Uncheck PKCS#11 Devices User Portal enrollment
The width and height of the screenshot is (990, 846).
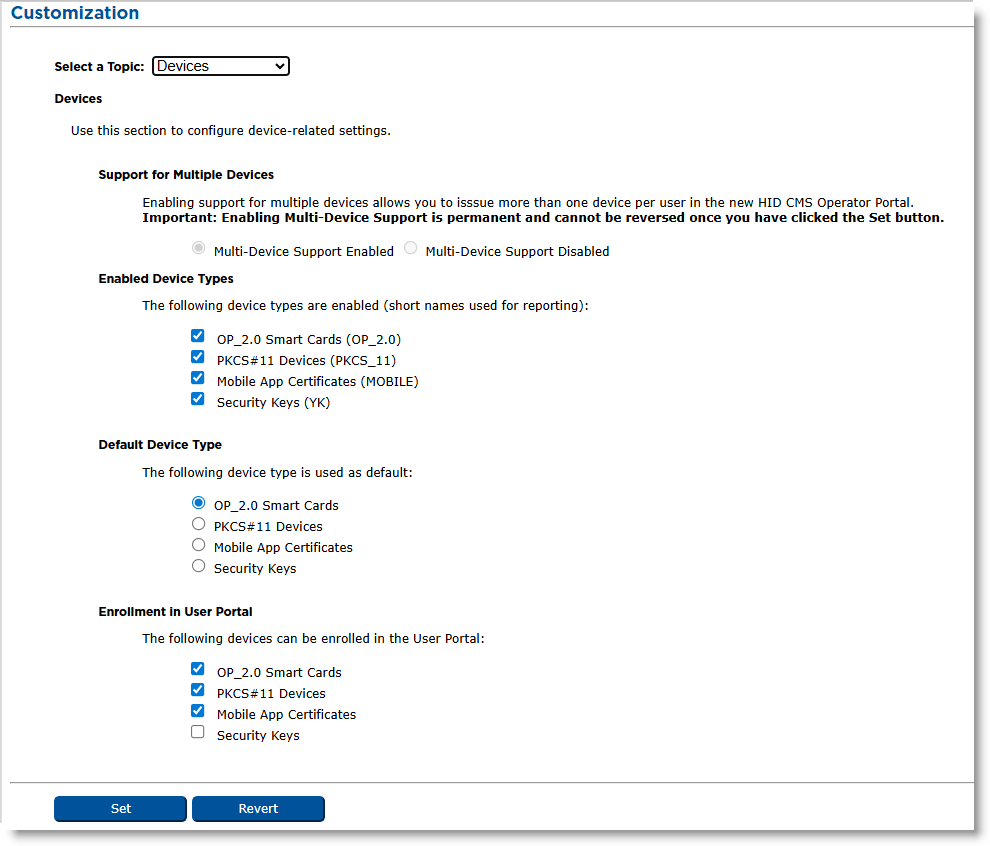click(198, 689)
